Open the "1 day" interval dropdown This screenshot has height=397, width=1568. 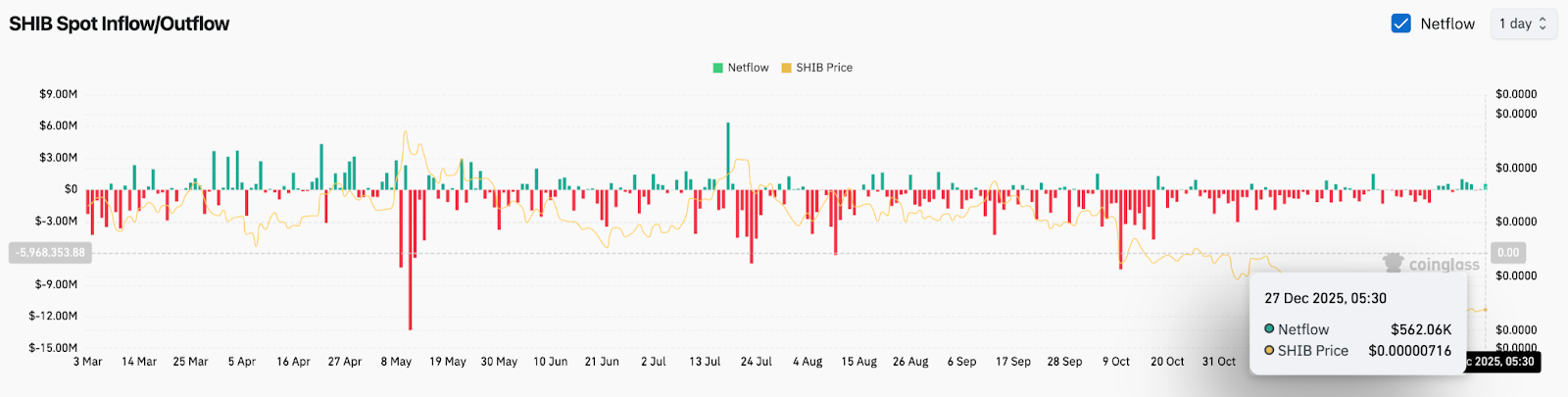click(x=1523, y=24)
